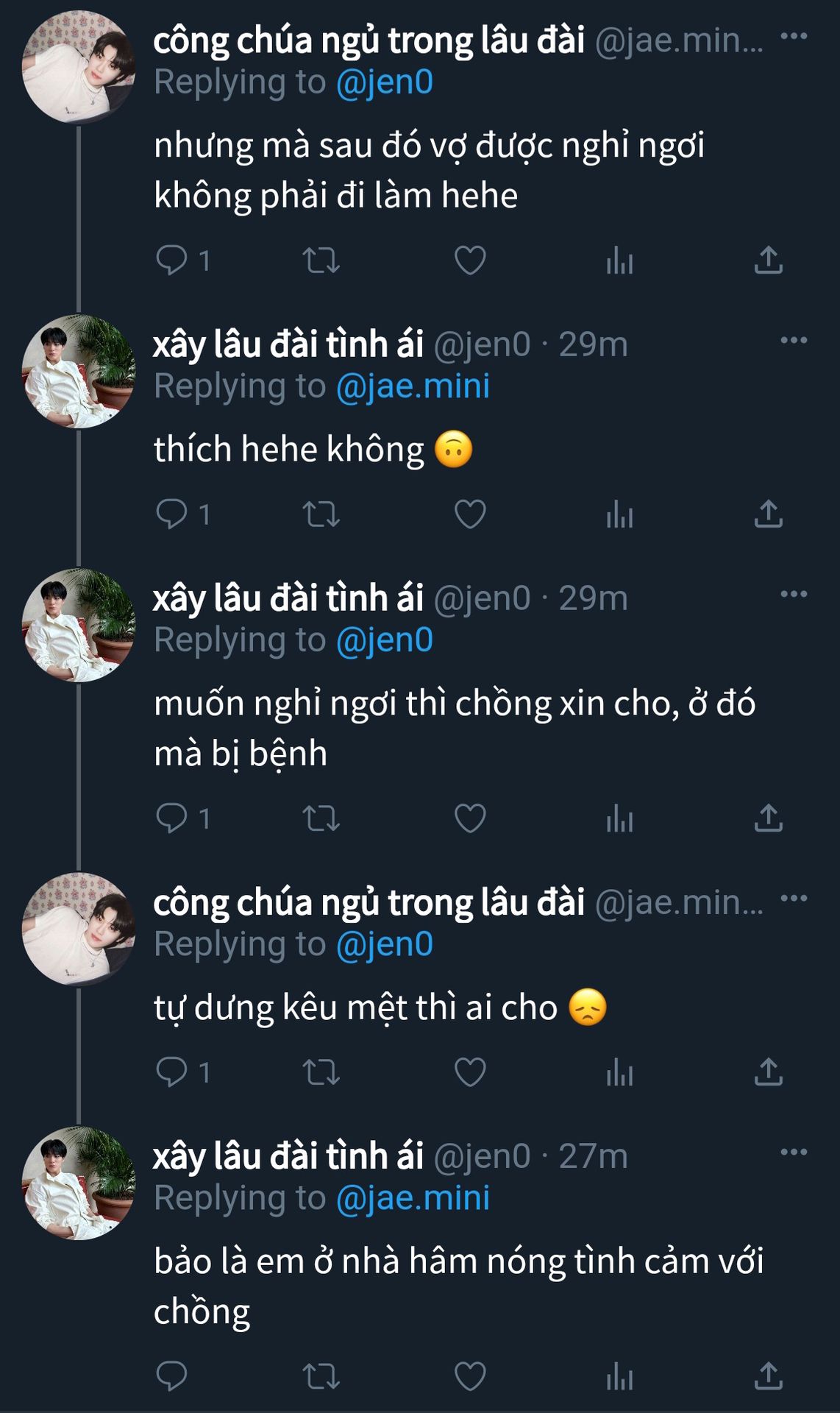Screen dimensions: 840x1413
Task: Retweet the "bảo là em ở nhà" tweet
Action: [x=321, y=1376]
